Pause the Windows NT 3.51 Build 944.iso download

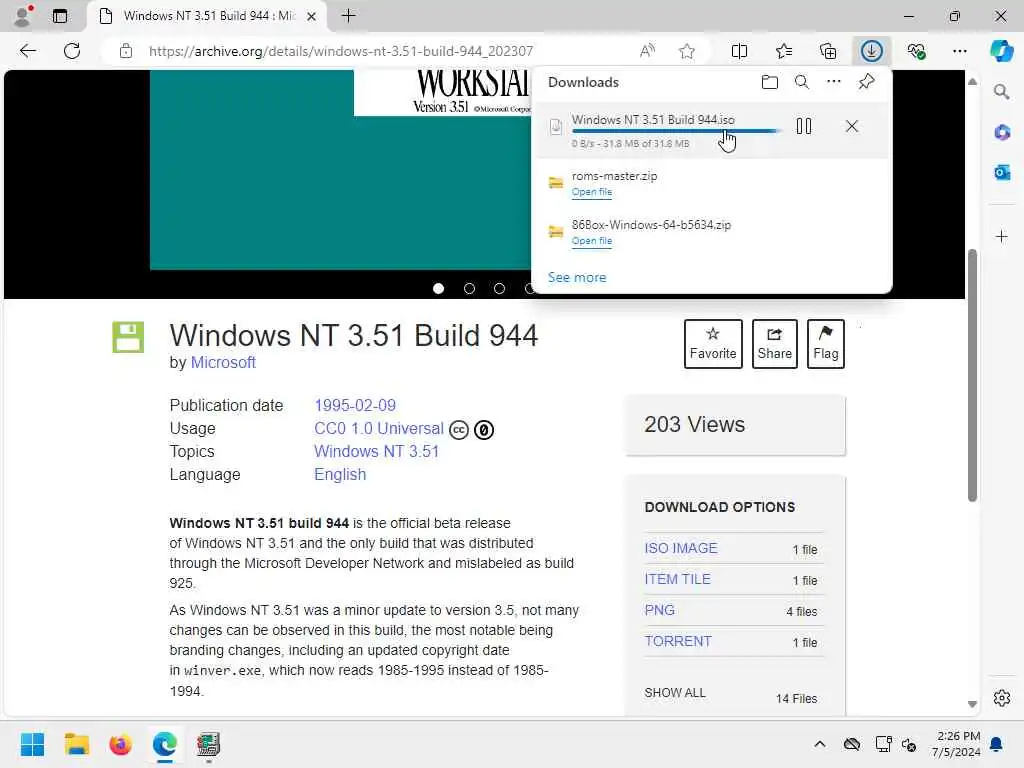[x=804, y=126]
